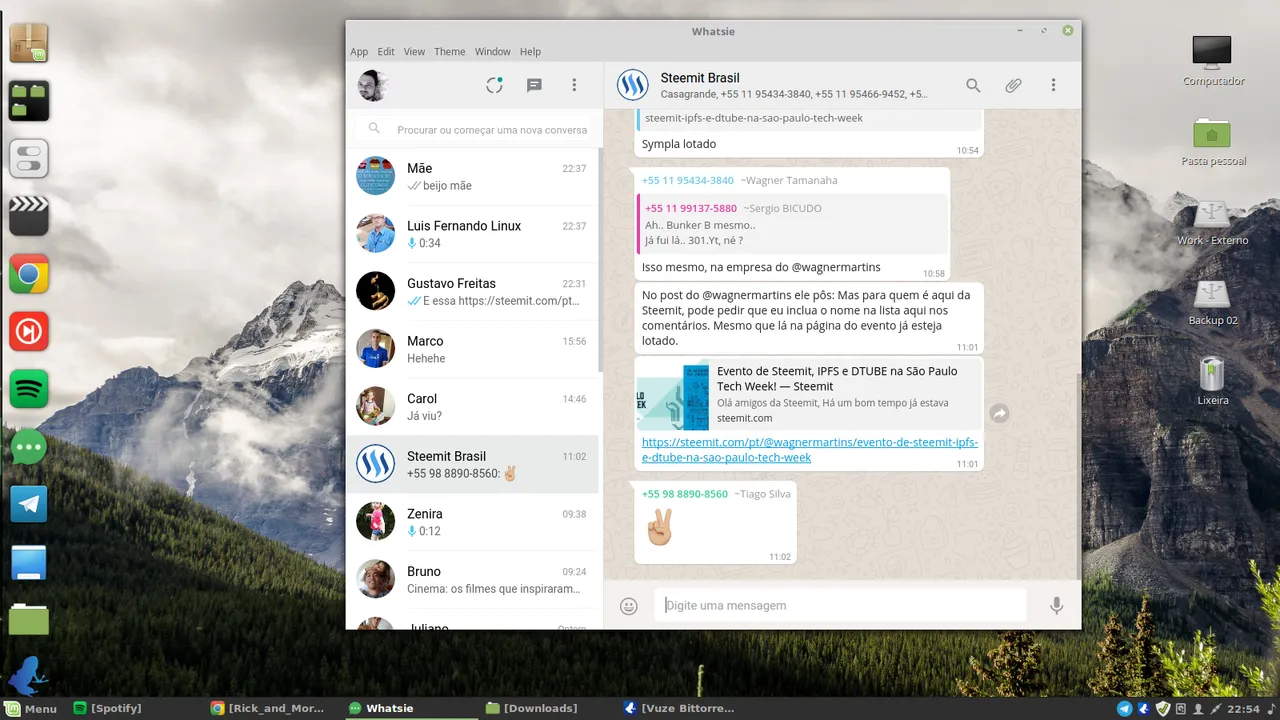This screenshot has height=720, width=1280.
Task: Switch to the Vuze Bittorrent taskbar window
Action: coord(680,708)
